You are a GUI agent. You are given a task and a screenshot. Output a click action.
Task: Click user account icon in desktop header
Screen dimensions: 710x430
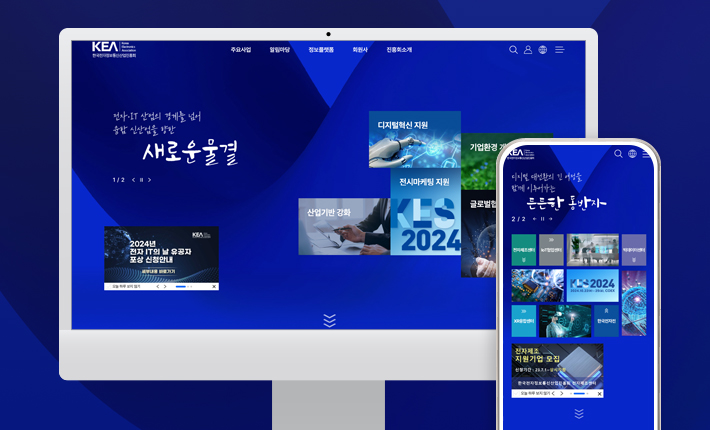pos(528,50)
